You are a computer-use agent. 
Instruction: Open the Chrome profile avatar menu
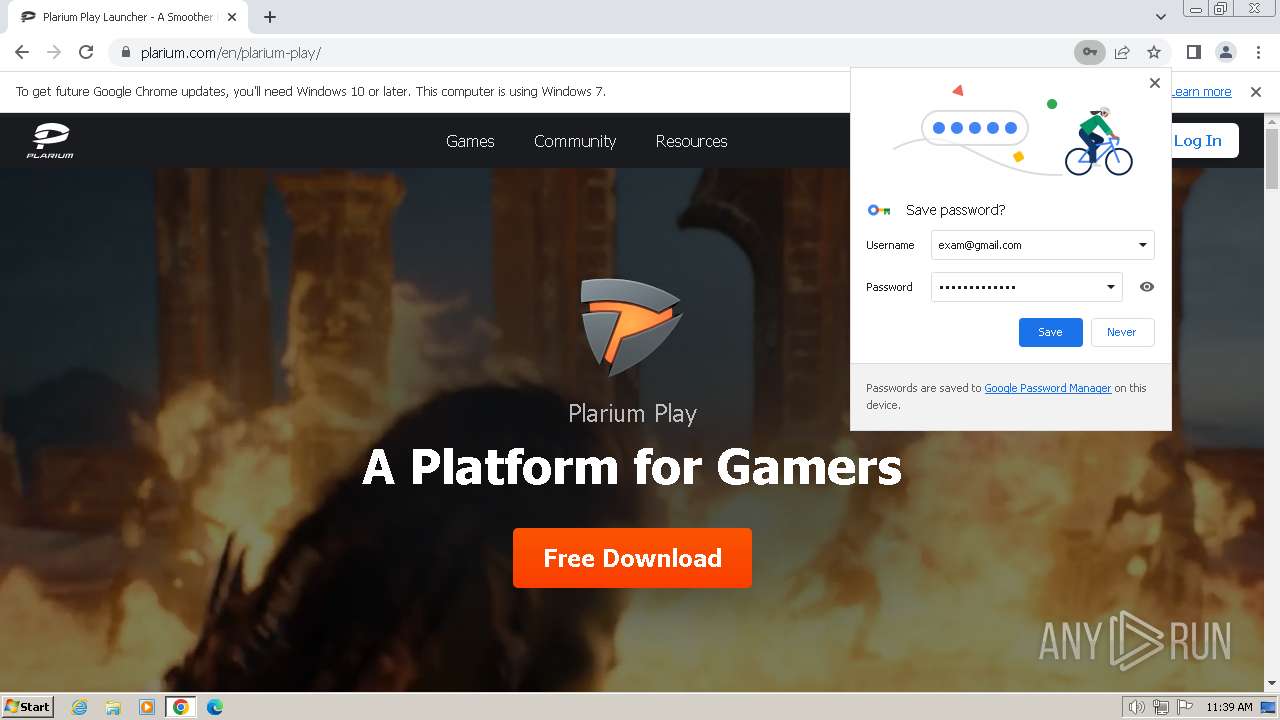pos(1225,52)
